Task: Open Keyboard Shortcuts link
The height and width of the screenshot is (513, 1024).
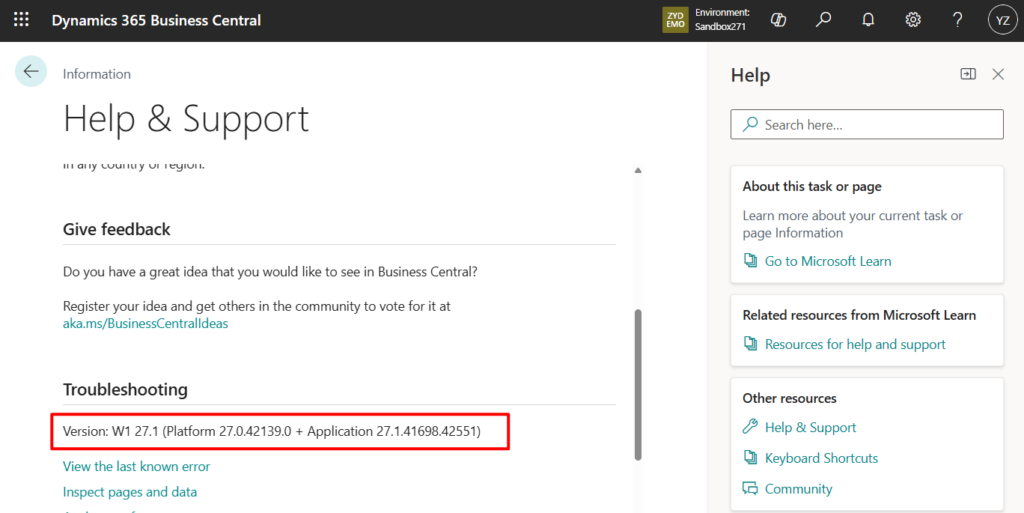Action: pyautogui.click(x=821, y=458)
